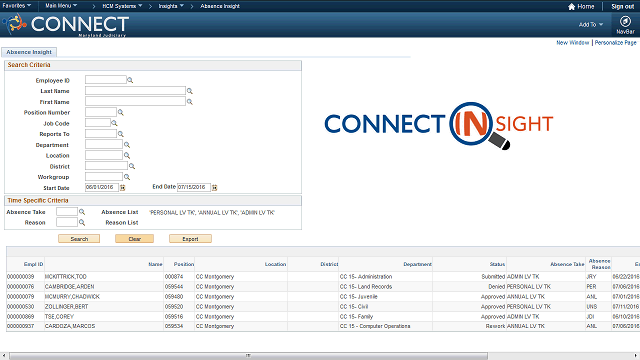Select the Absence Insight tab
The height and width of the screenshot is (360, 640).
29,52
